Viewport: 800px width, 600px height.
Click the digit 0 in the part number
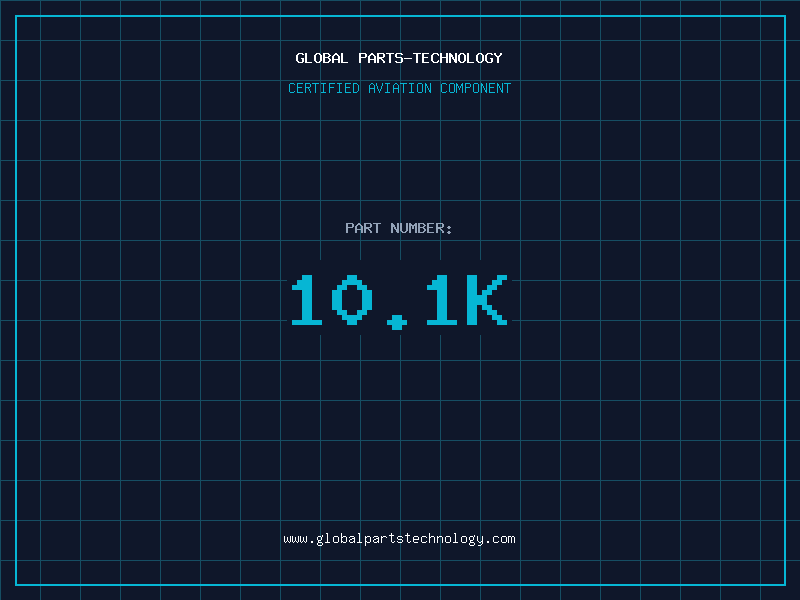[352, 301]
